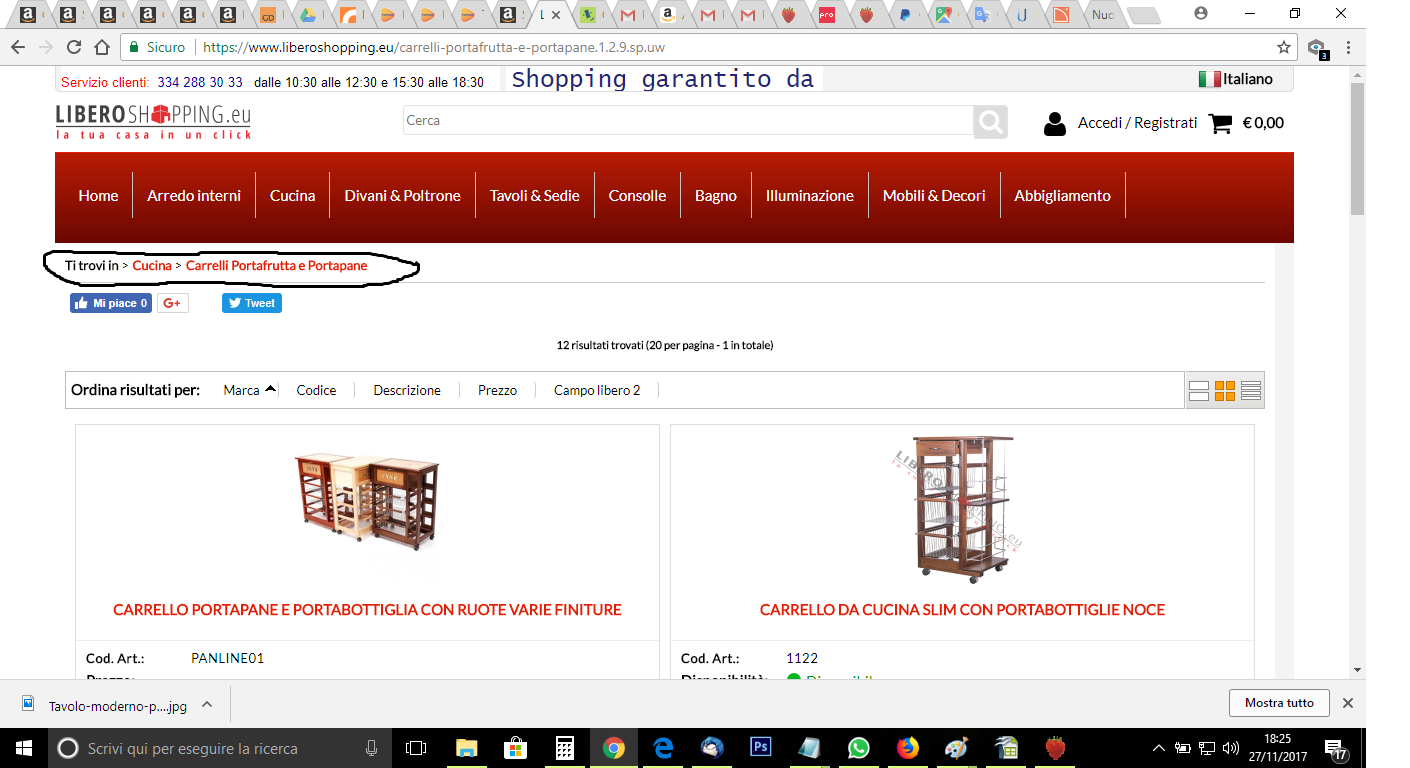Open Task View on the taskbar

tap(416, 748)
